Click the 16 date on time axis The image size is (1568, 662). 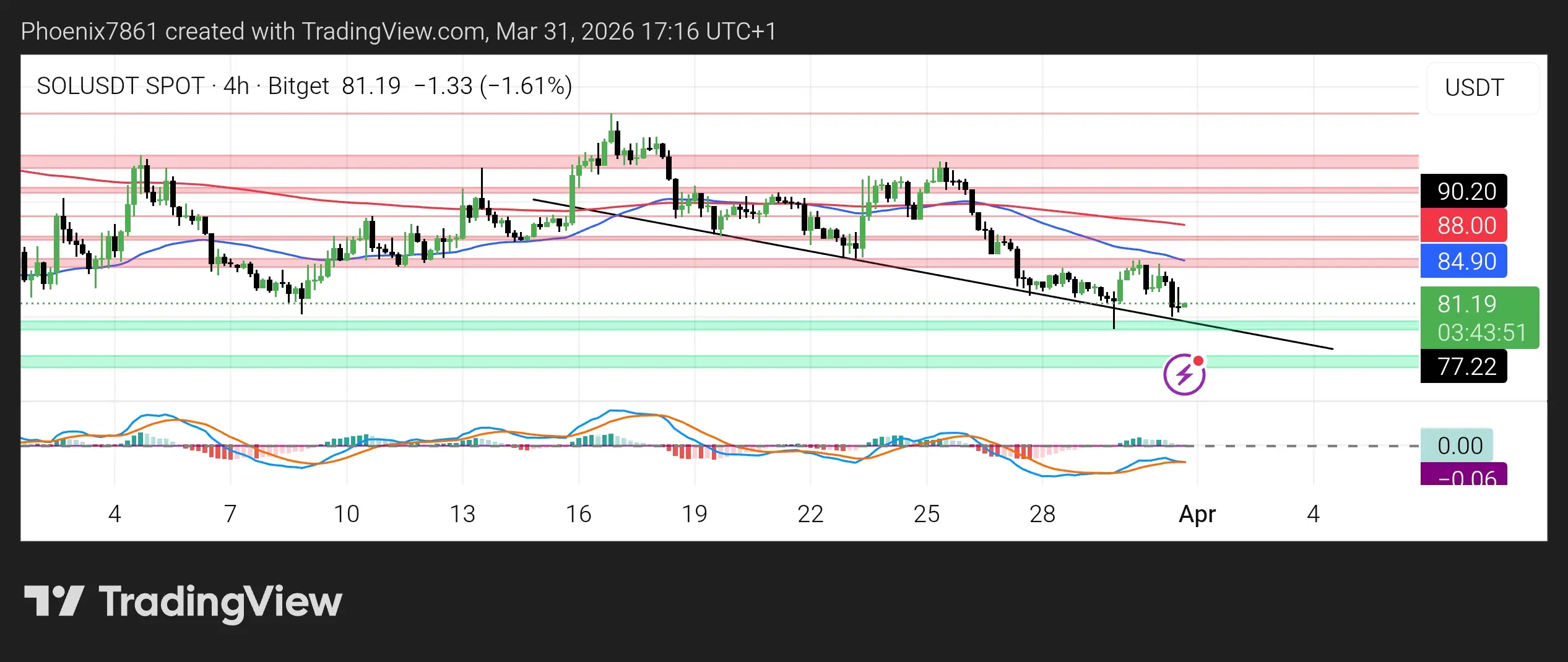coord(578,514)
